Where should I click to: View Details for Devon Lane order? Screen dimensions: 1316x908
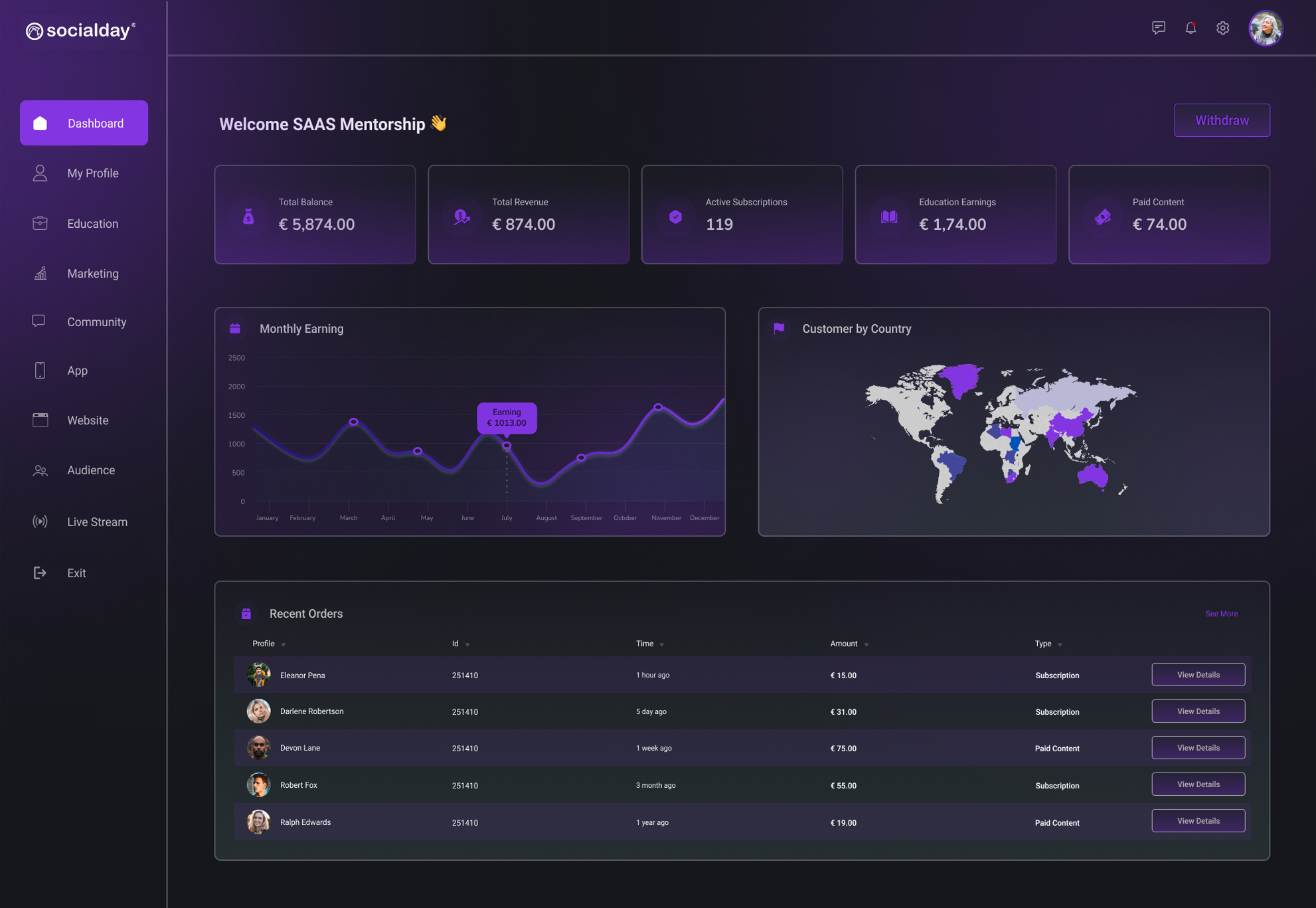[x=1198, y=748]
